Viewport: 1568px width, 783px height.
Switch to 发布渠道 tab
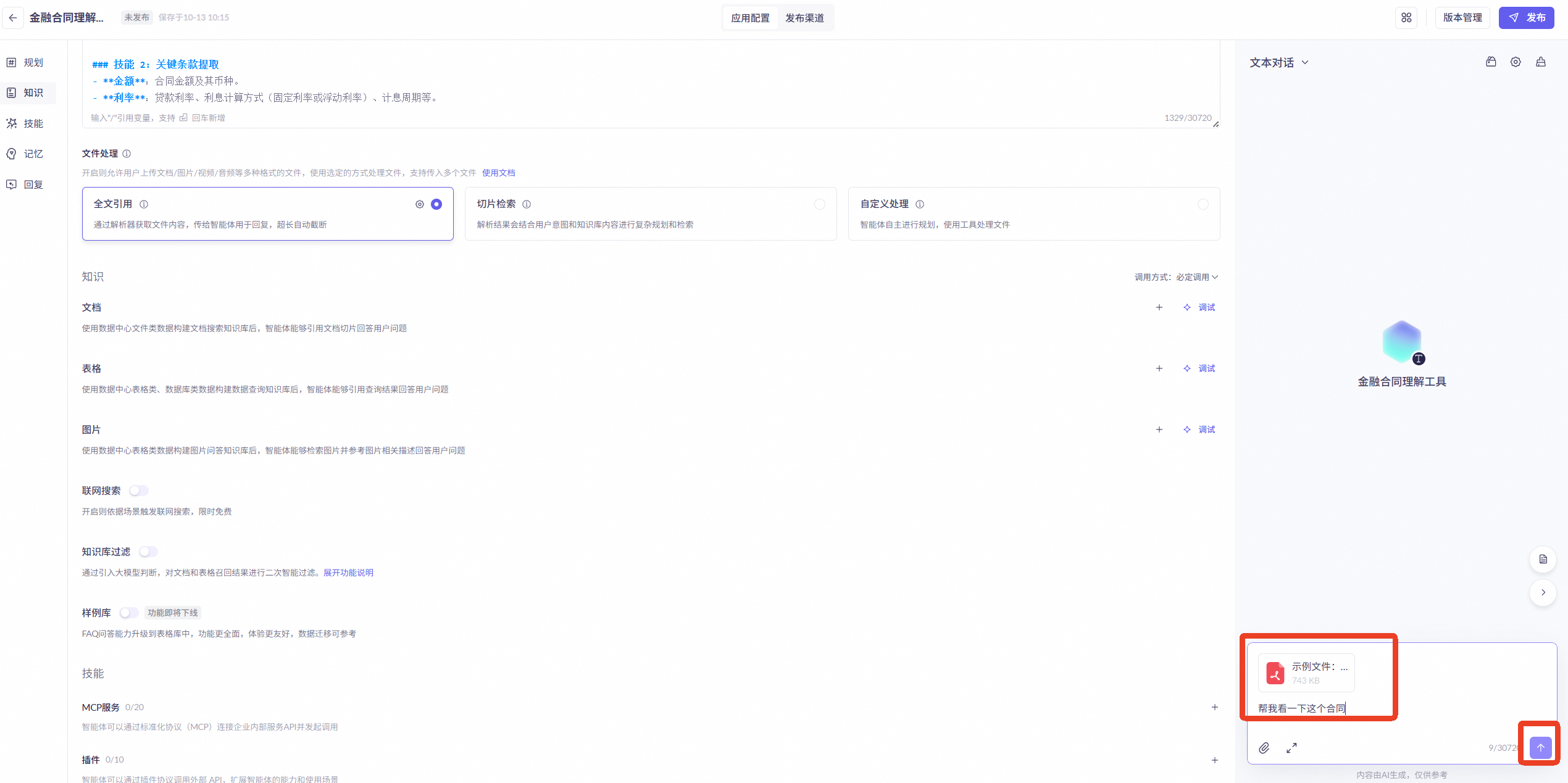pos(804,18)
